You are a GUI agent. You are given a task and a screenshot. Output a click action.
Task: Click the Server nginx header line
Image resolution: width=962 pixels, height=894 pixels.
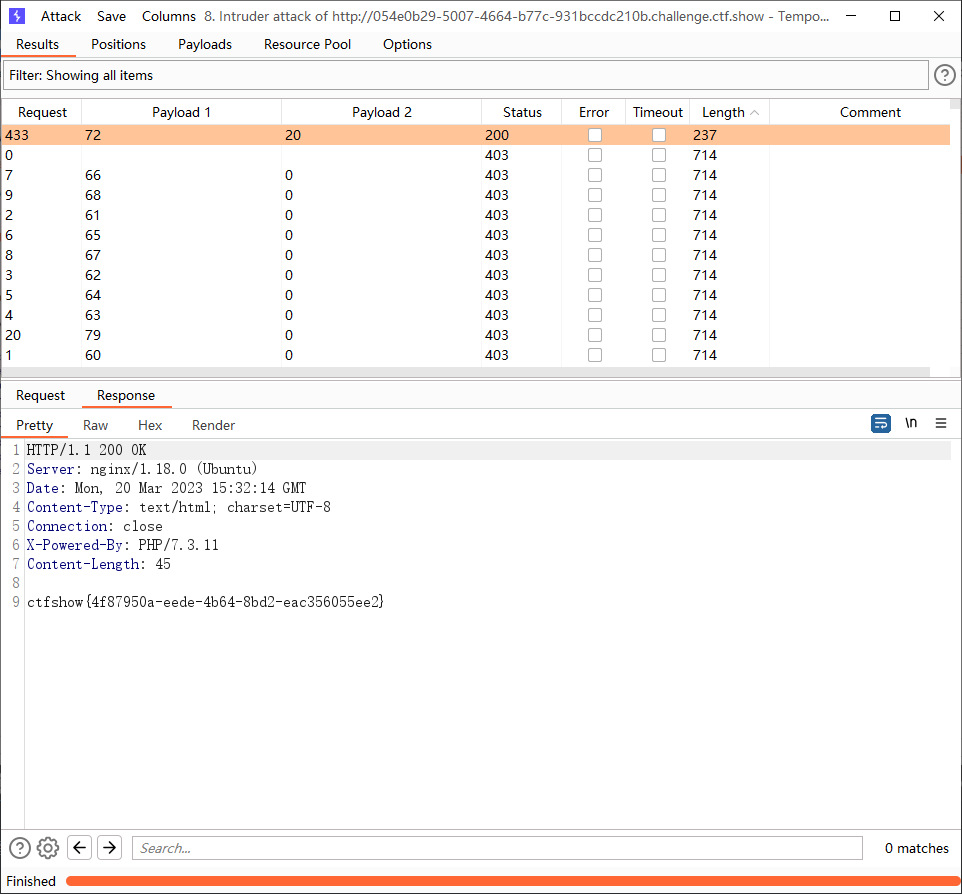[x=142, y=469]
